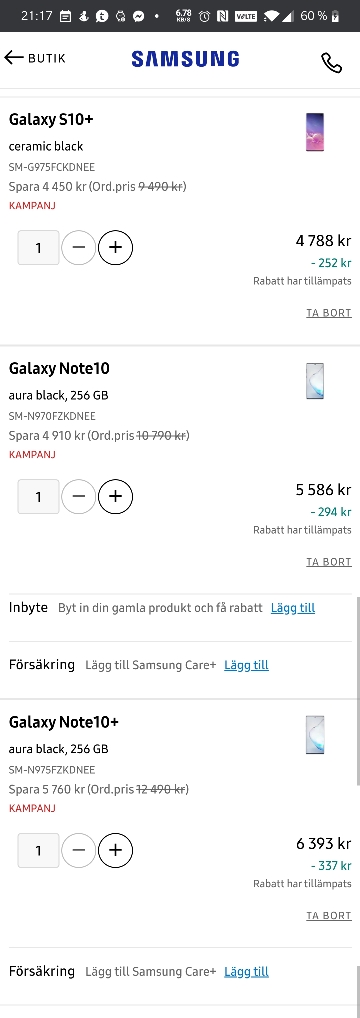Screen dimensions: 360x1018
Task: Decrease Galaxy Note10+ quantity with minus
Action: tap(79, 850)
